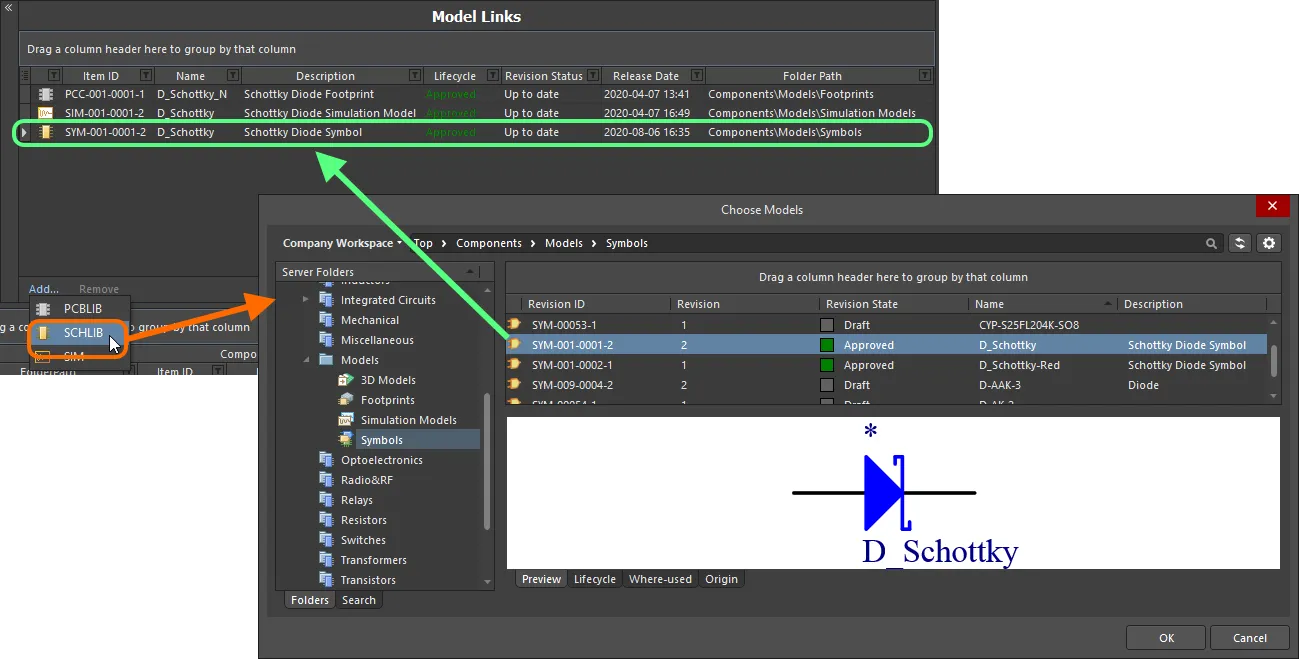Confirm selection with the OK button
This screenshot has width=1299, height=659.
[x=1165, y=637]
